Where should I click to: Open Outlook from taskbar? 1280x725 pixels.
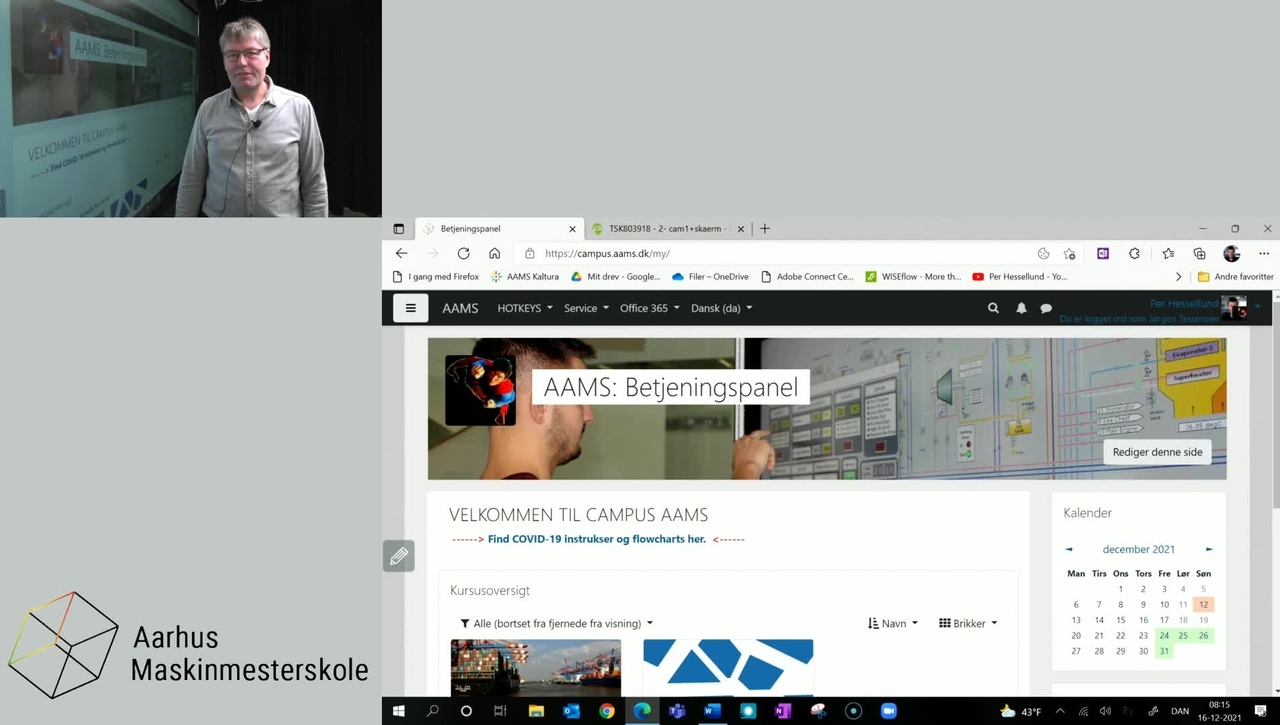click(571, 711)
